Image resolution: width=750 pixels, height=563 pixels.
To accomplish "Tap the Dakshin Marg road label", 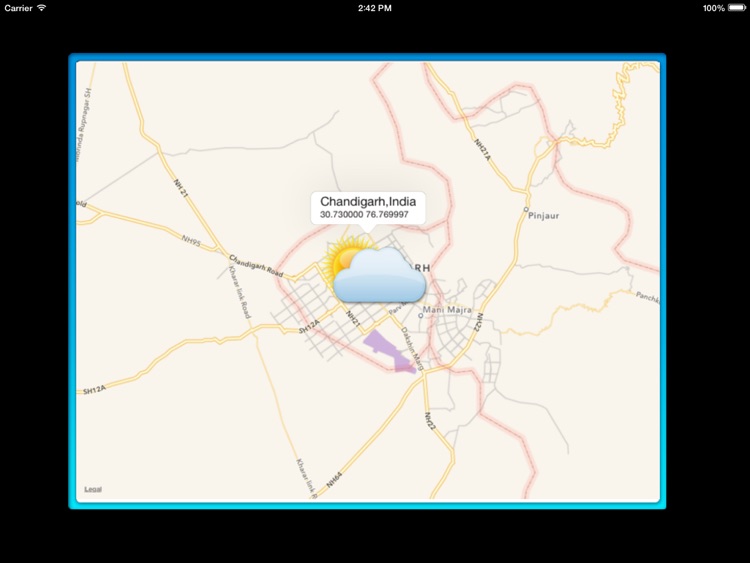I will click(412, 349).
